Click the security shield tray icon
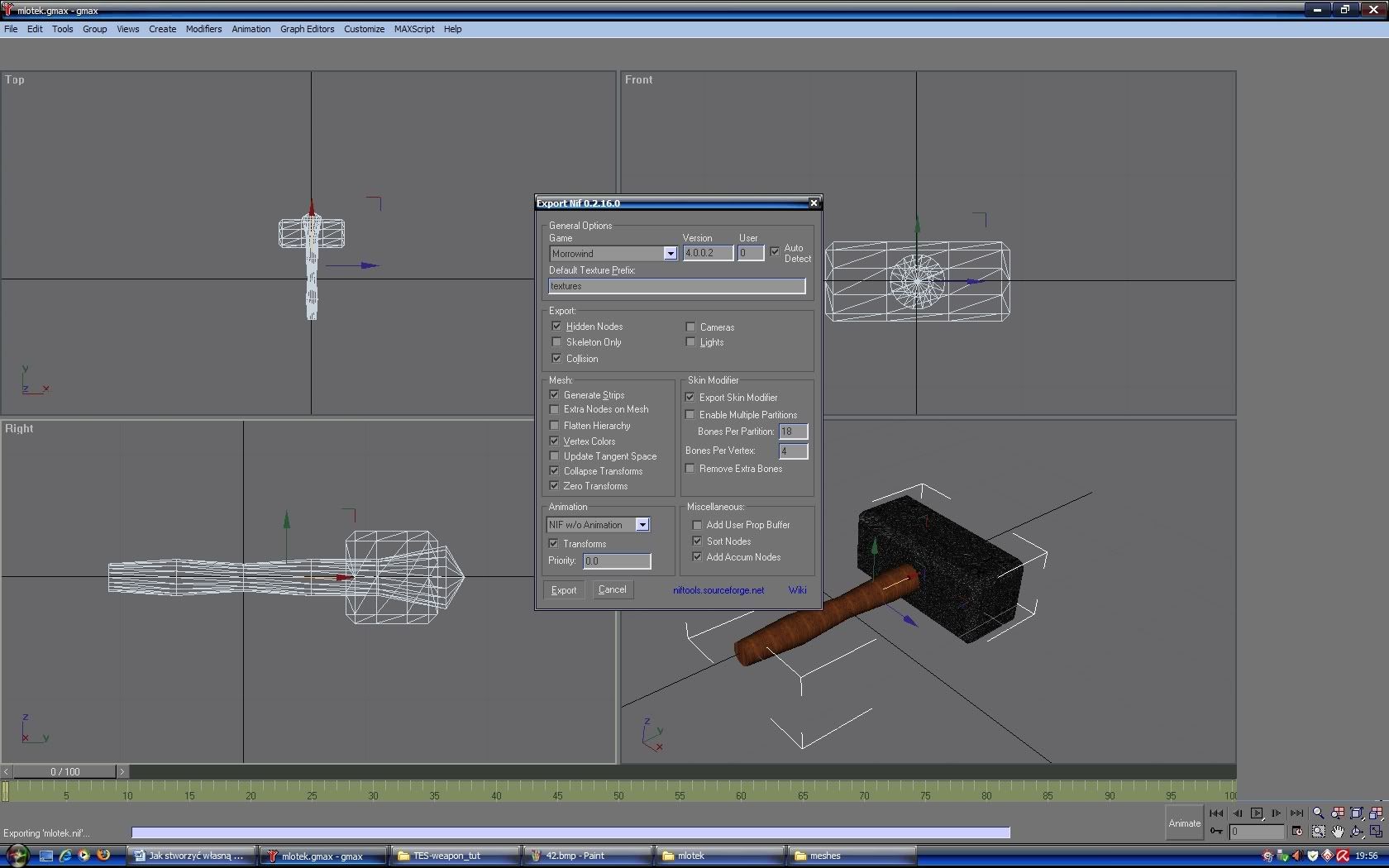This screenshot has width=1389, height=868. pyautogui.click(x=1312, y=856)
